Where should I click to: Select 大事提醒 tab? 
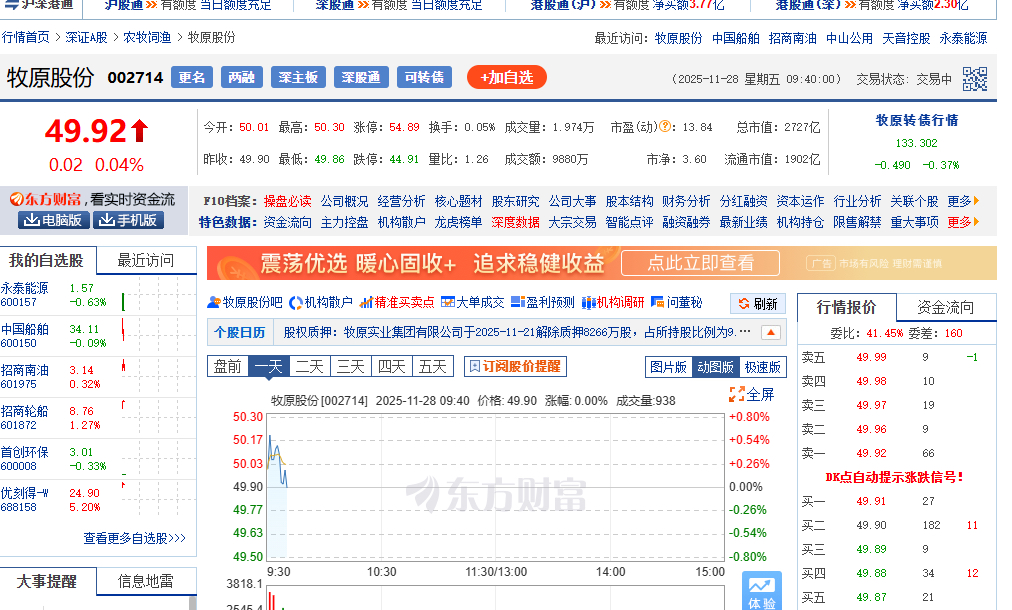(x=46, y=582)
